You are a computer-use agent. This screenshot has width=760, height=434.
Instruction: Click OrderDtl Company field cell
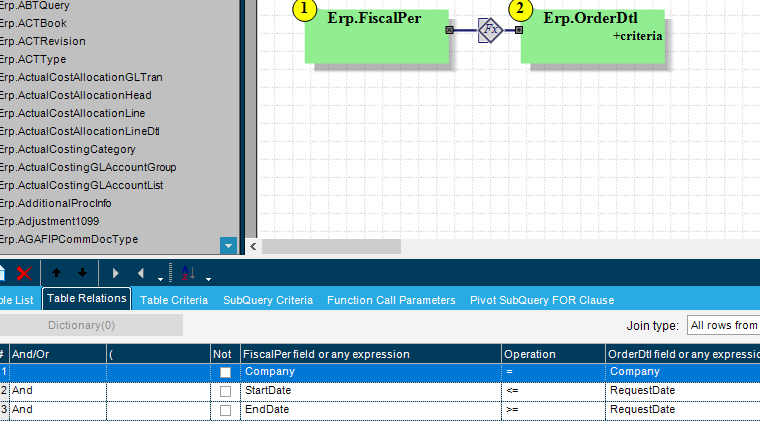coord(683,372)
